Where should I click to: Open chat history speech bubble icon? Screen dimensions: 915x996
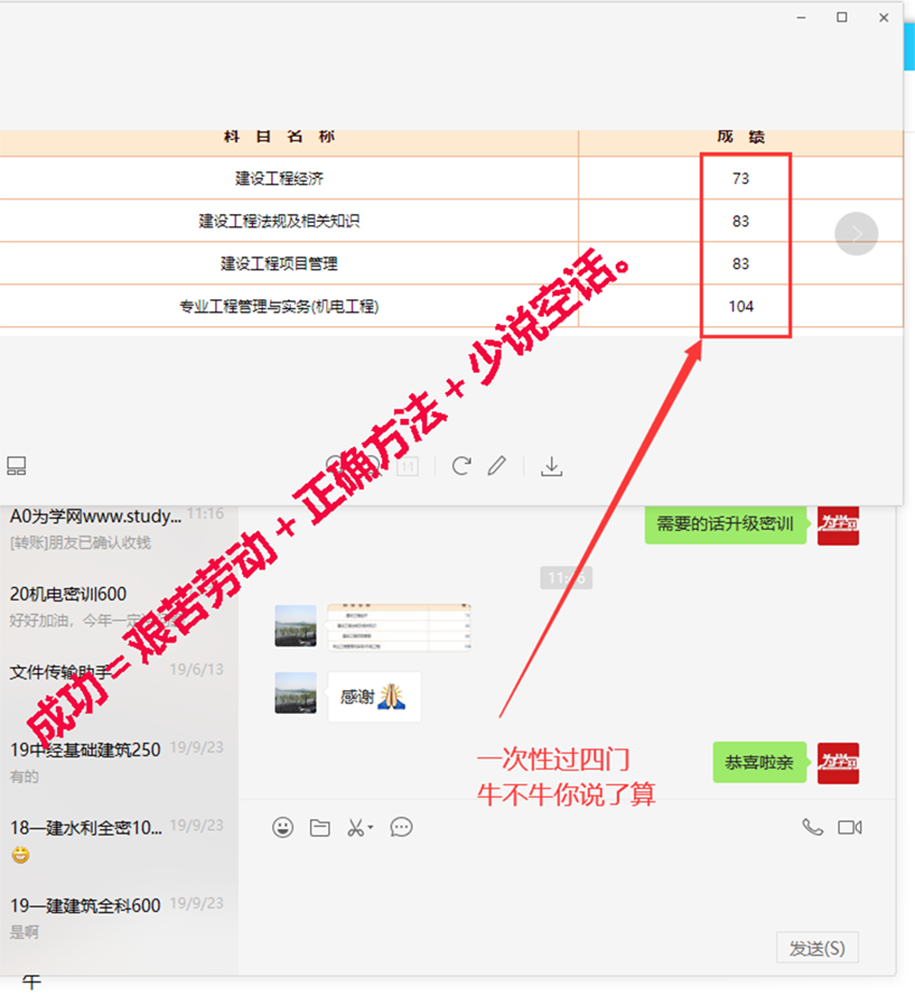click(x=402, y=827)
